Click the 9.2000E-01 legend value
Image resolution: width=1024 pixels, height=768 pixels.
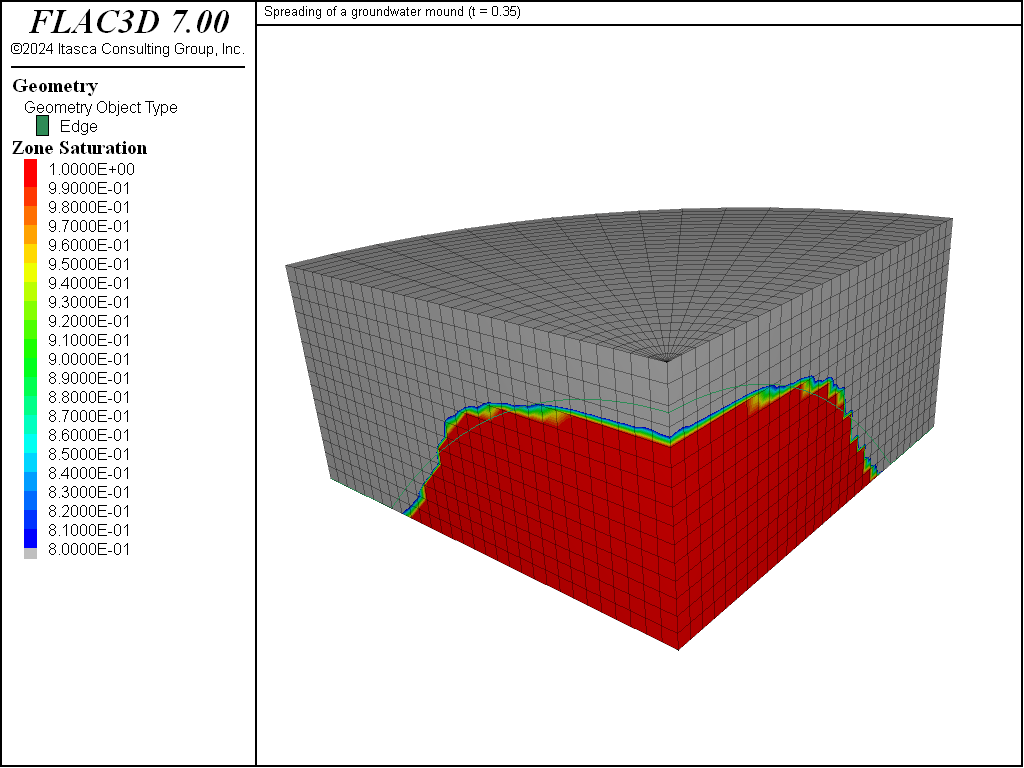[x=89, y=321]
